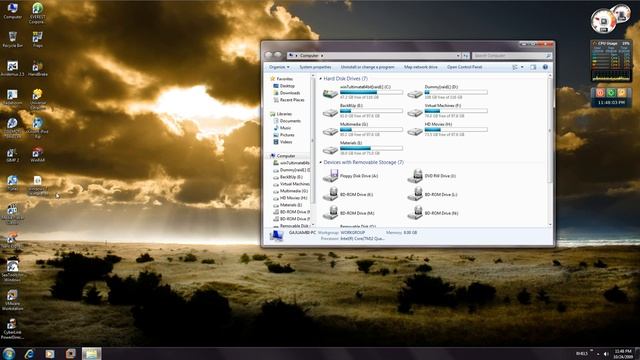Collapse Devices with Removable Storage group
This screenshot has height=360, width=640.
[x=320, y=162]
